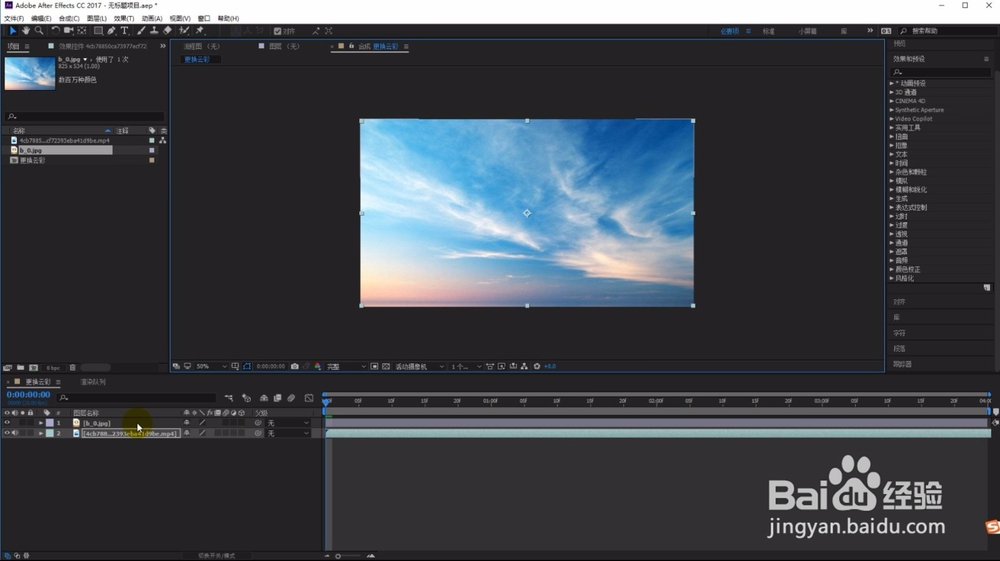Click the blue 0:00:00:00 timeline timecode
1000x561 pixels.
click(x=29, y=395)
